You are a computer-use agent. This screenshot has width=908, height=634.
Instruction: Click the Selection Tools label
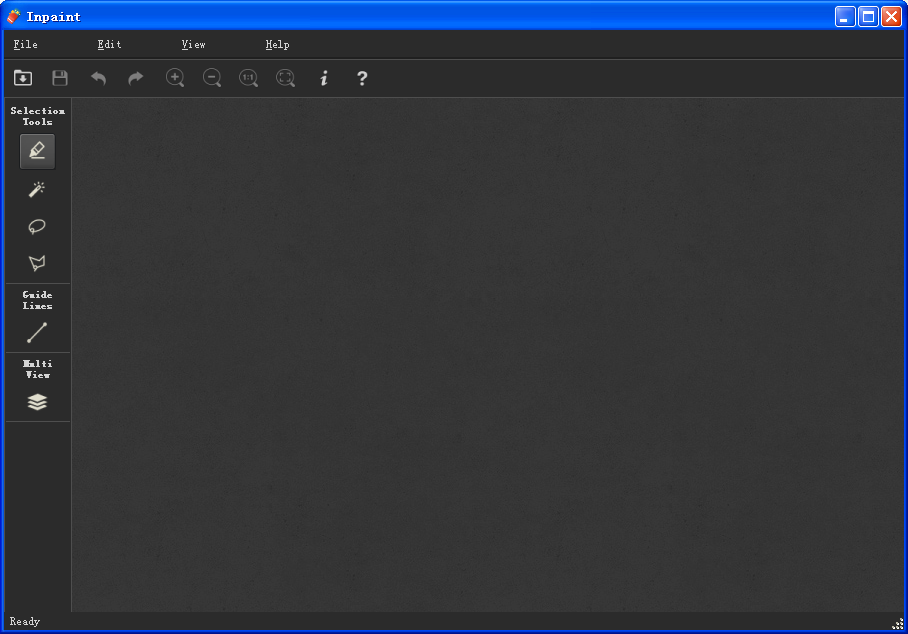(38, 116)
